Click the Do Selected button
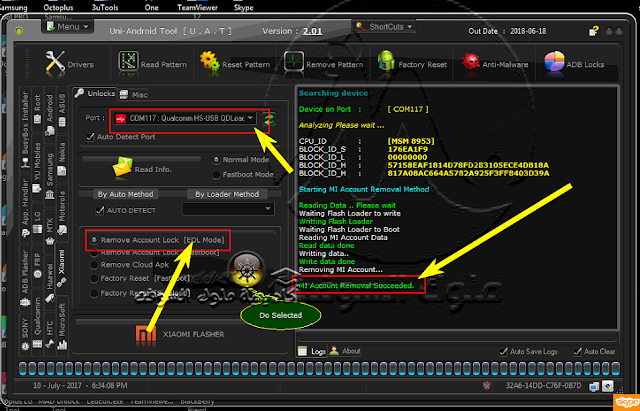Image resolution: width=640 pixels, height=411 pixels. point(280,315)
